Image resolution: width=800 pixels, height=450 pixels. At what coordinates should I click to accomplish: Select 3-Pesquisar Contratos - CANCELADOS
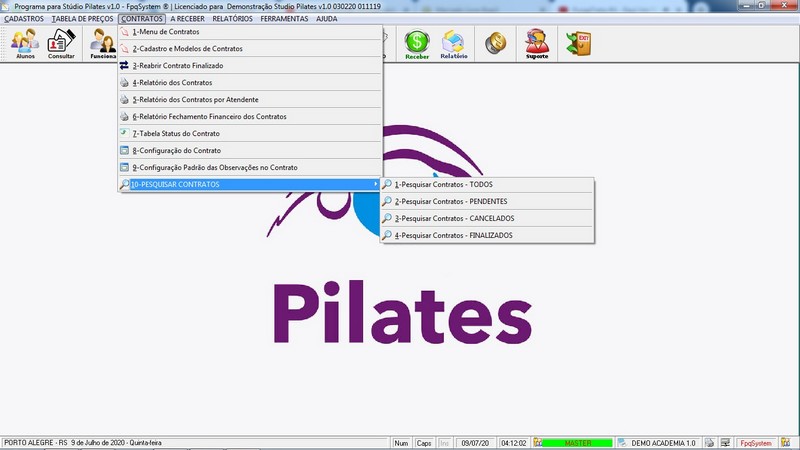click(x=487, y=218)
